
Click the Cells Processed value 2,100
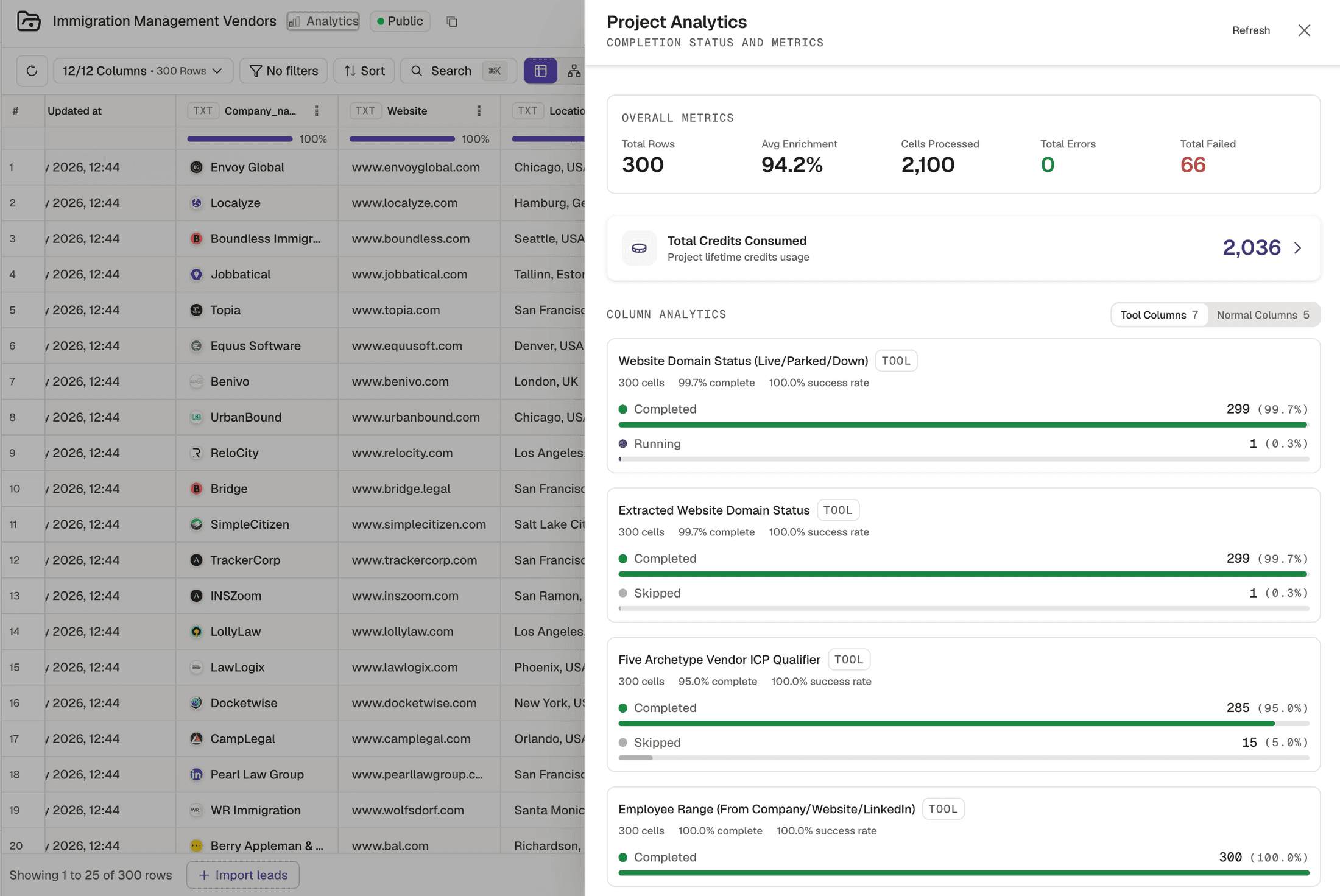point(928,164)
